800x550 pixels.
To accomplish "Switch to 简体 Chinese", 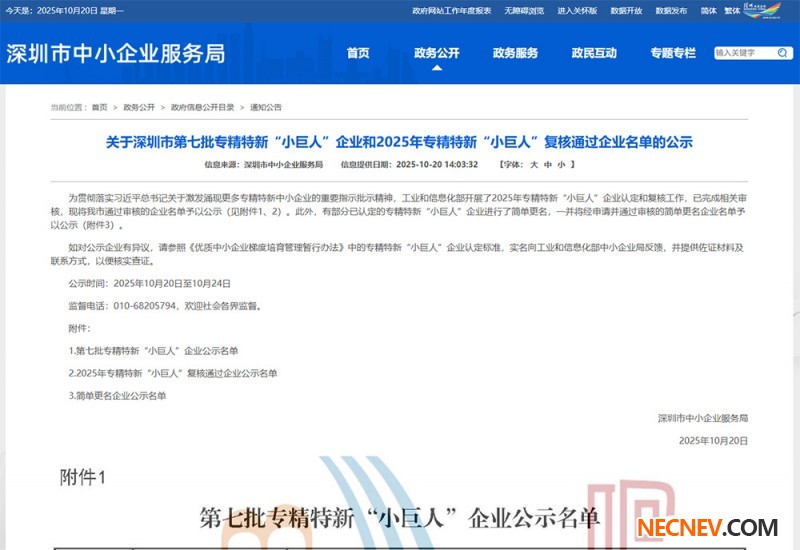I will pos(708,10).
